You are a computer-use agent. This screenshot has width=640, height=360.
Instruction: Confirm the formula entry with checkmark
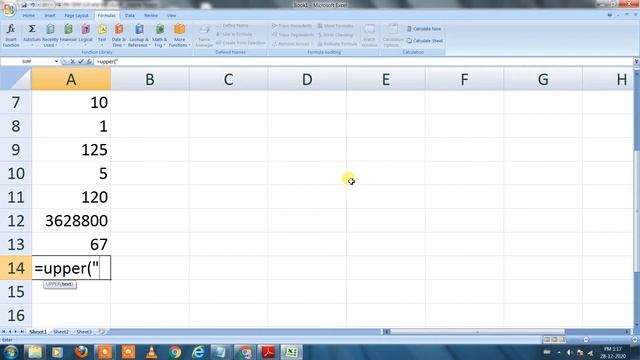click(x=80, y=62)
